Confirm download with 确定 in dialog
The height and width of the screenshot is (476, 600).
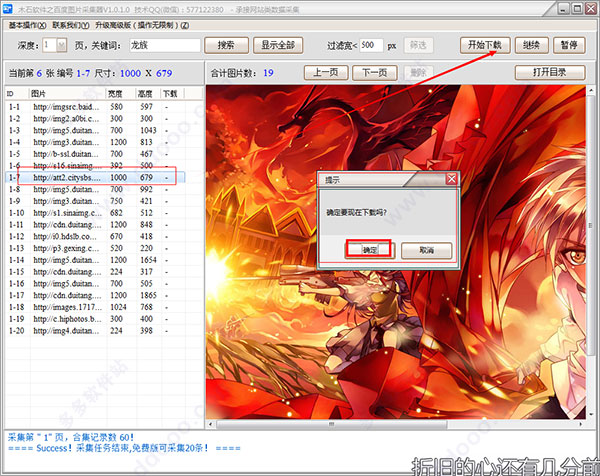370,250
